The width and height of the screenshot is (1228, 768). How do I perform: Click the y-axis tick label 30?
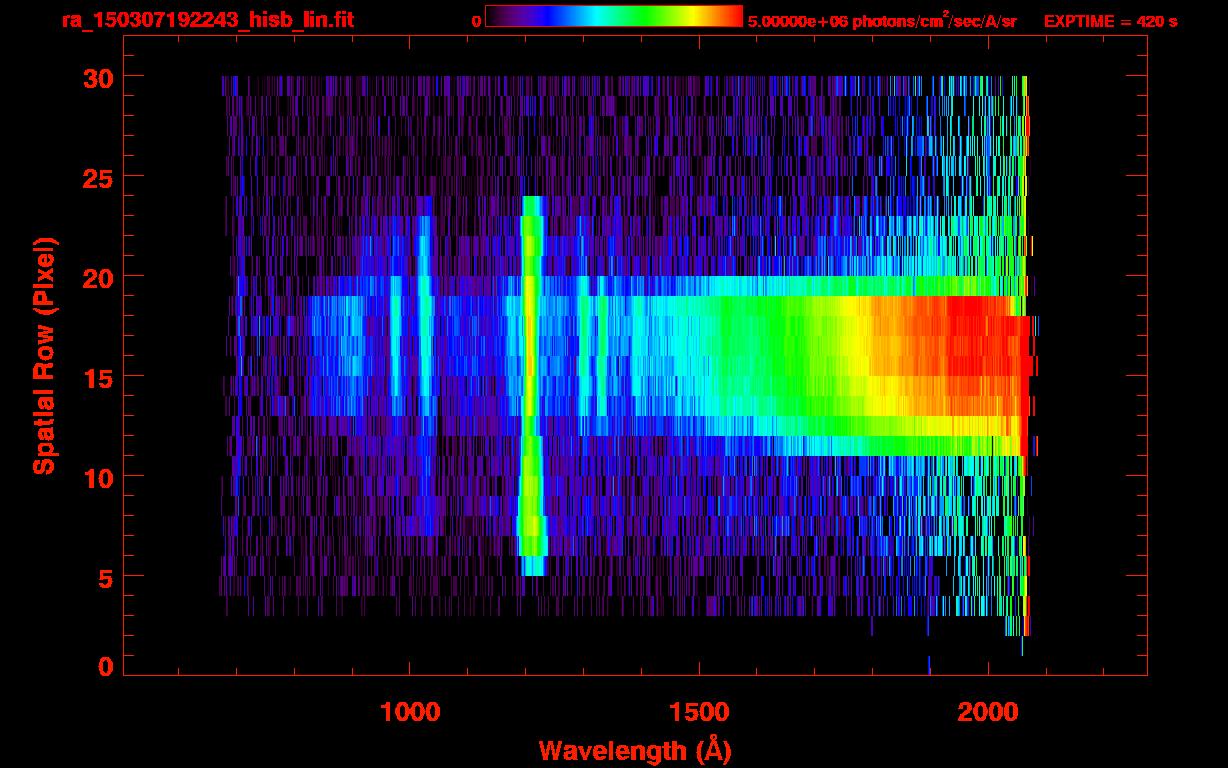tap(96, 77)
